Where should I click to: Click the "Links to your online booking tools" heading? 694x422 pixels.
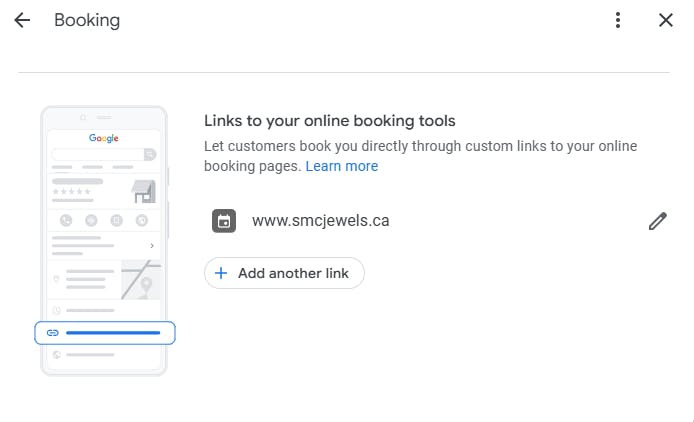pyautogui.click(x=330, y=121)
